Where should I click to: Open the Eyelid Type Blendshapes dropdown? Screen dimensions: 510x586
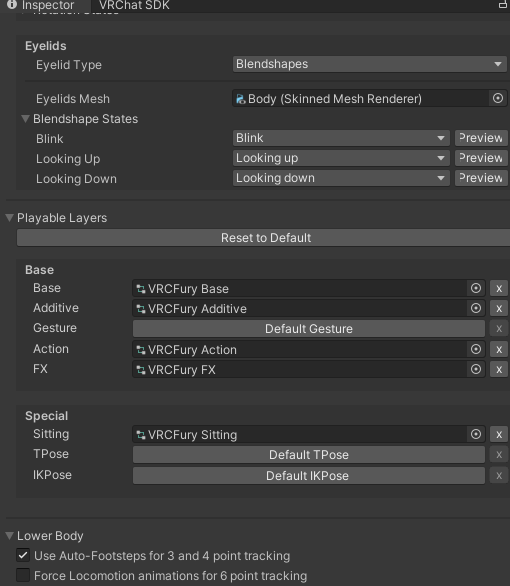click(x=370, y=64)
